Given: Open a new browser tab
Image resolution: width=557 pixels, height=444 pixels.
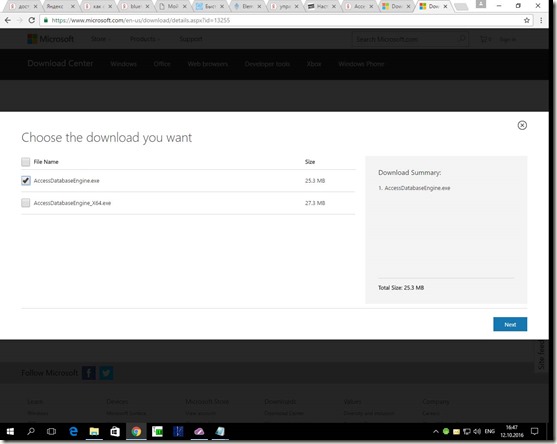Looking at the screenshot, I should (461, 6).
